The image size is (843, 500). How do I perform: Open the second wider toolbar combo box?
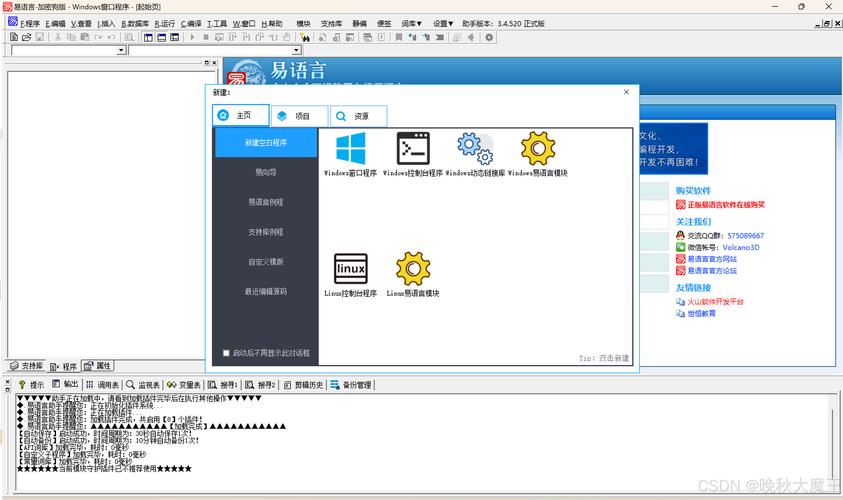[x=296, y=50]
